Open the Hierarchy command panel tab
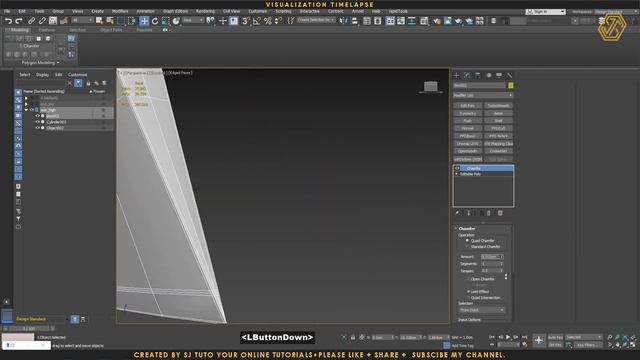640x360 pixels. [x=478, y=76]
